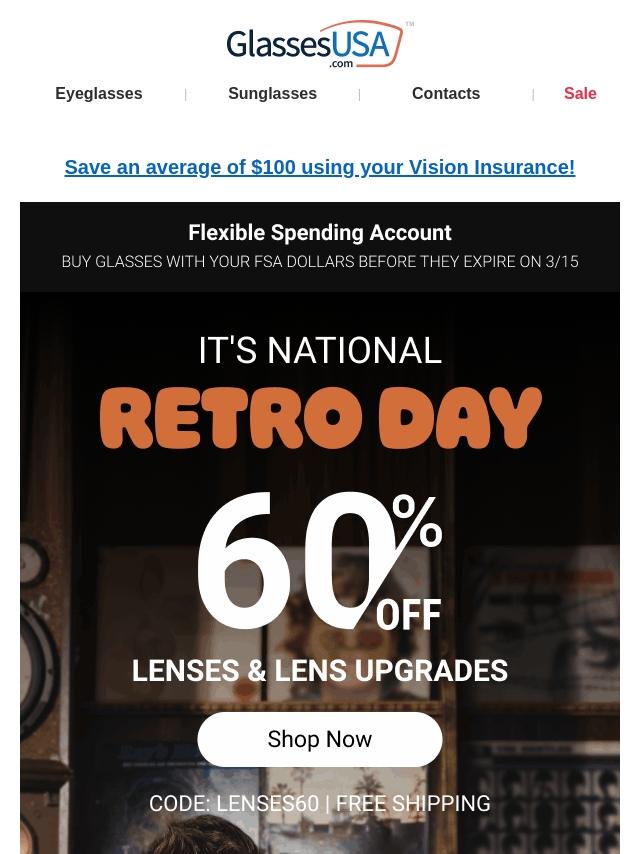Open the Sunglasses menu link
Image resolution: width=640 pixels, height=854 pixels.
(272, 93)
